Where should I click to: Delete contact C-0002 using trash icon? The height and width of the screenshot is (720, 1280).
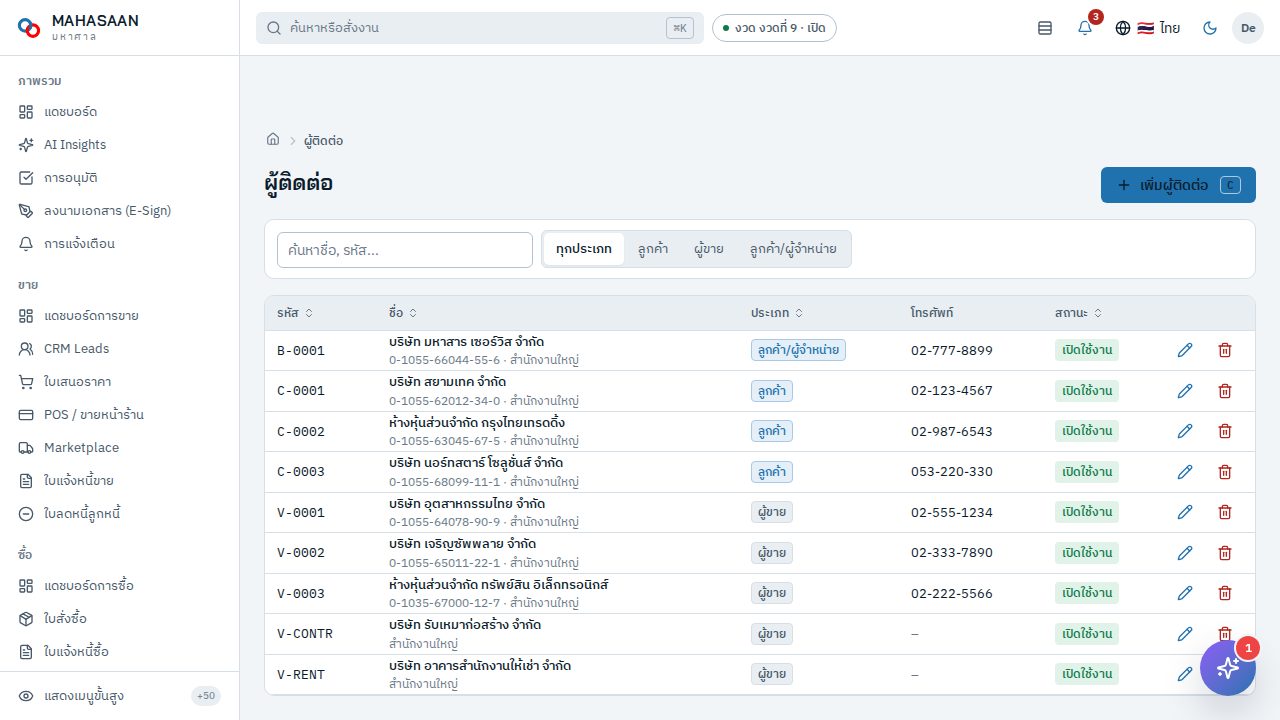click(x=1225, y=431)
